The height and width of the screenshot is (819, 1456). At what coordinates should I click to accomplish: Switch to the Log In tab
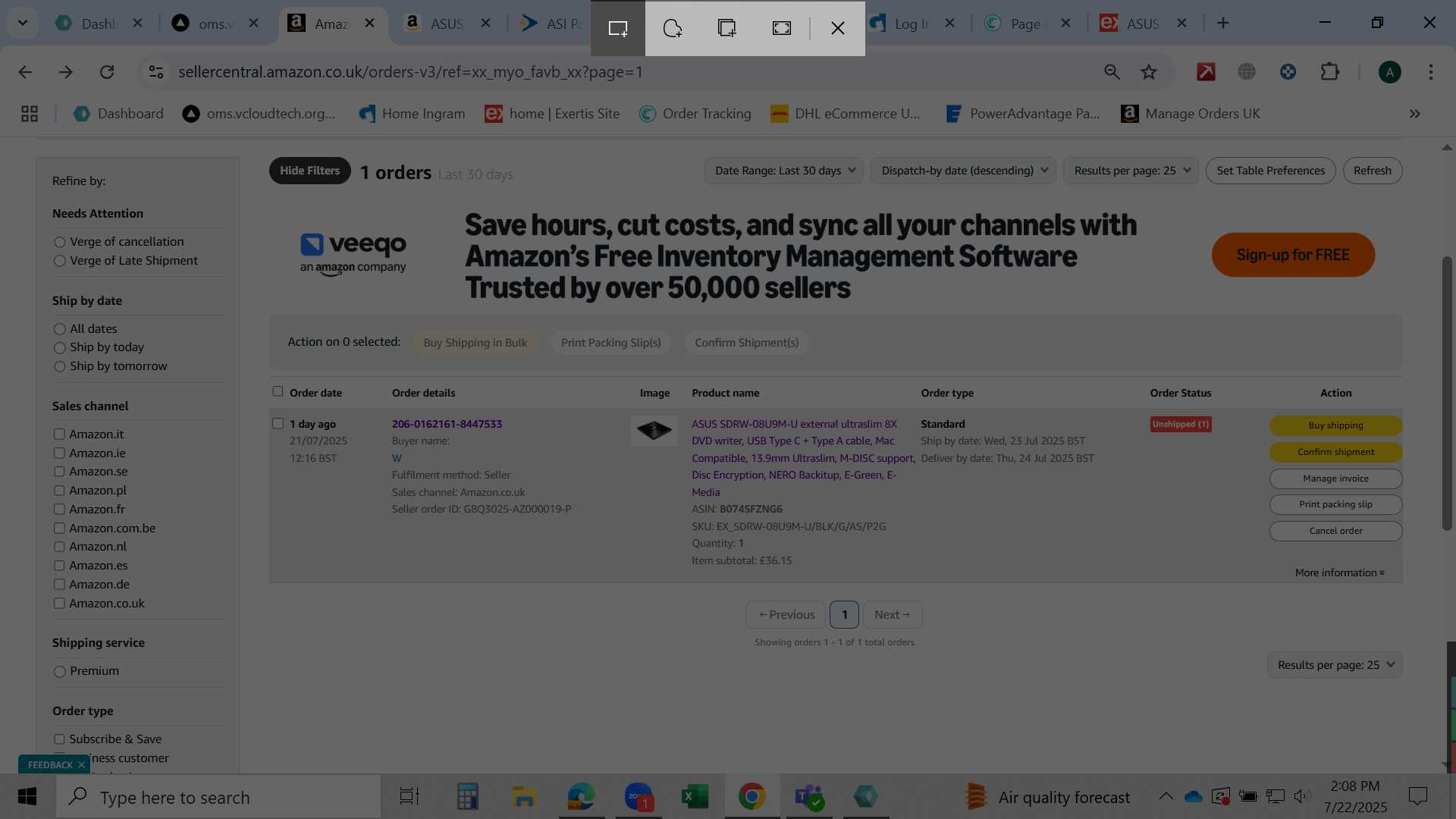point(912,24)
